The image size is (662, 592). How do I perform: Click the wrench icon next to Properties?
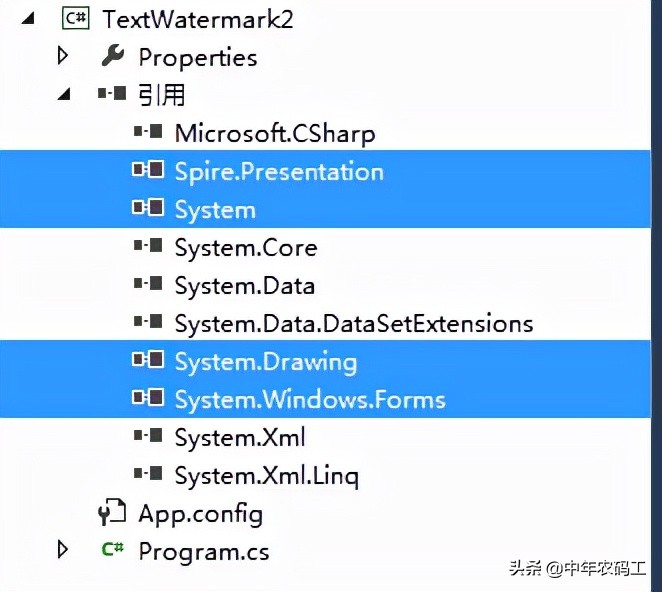pos(112,56)
